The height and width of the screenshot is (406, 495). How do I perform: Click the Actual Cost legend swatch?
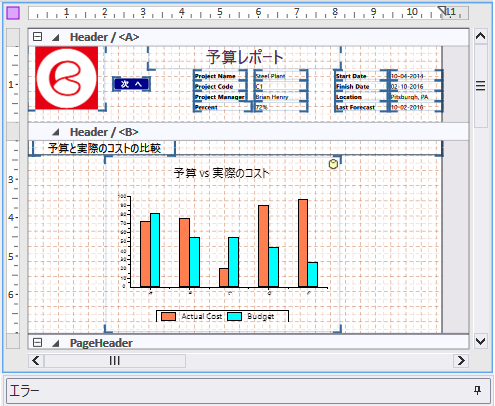click(168, 317)
